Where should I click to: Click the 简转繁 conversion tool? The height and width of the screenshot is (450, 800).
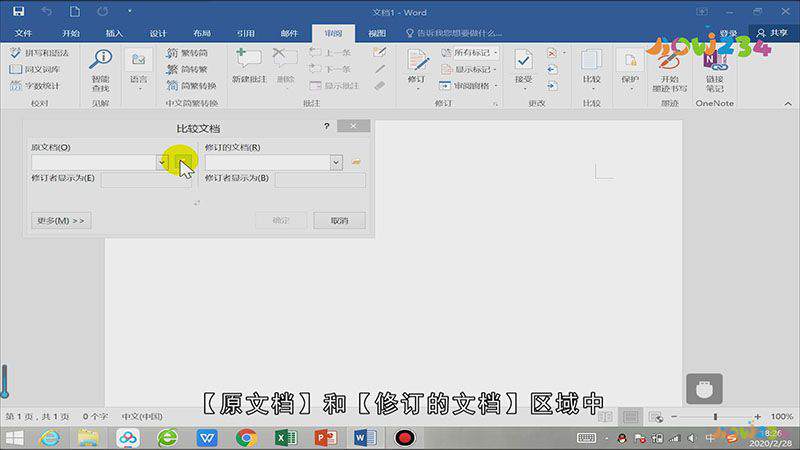pos(187,69)
